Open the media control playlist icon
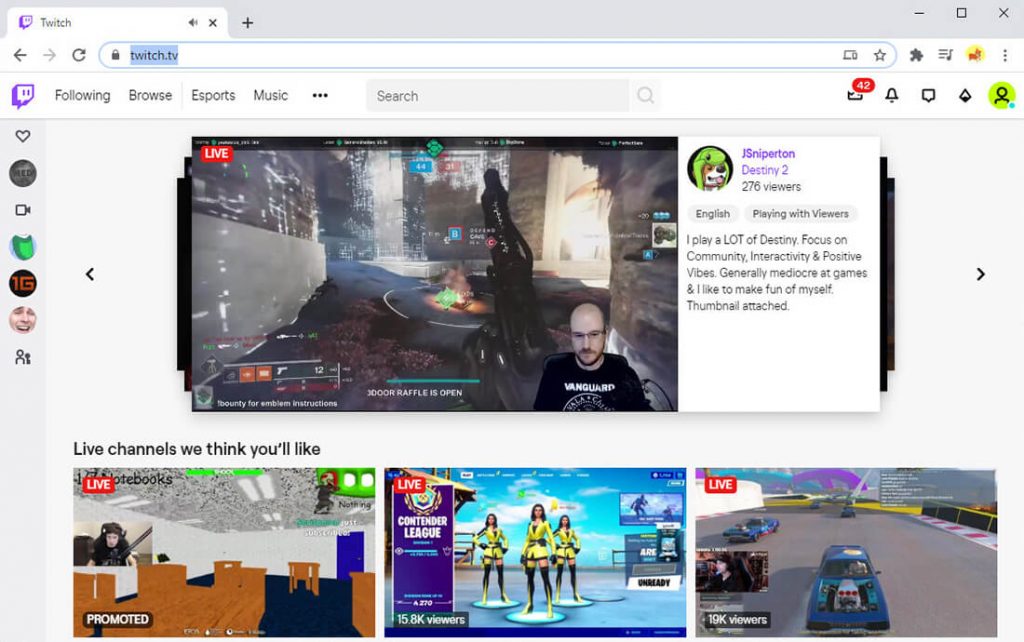 pos(946,55)
